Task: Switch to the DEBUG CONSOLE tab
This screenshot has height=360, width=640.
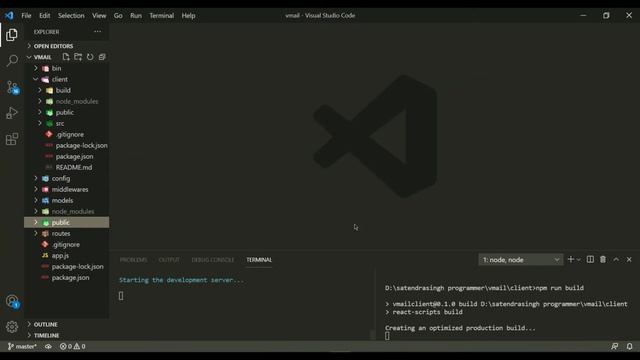Action: pyautogui.click(x=213, y=260)
